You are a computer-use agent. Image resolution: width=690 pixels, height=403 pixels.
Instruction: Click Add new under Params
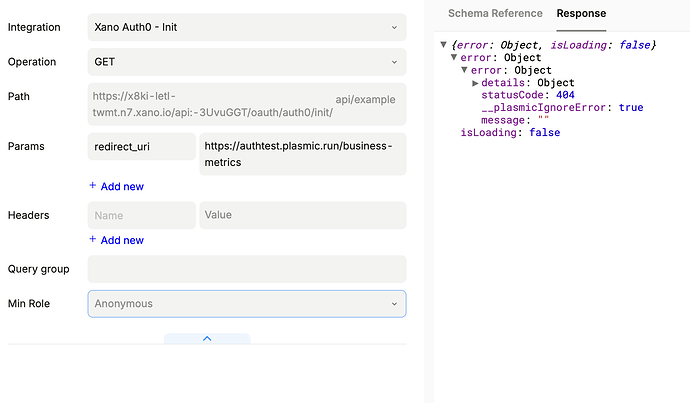click(x=116, y=186)
